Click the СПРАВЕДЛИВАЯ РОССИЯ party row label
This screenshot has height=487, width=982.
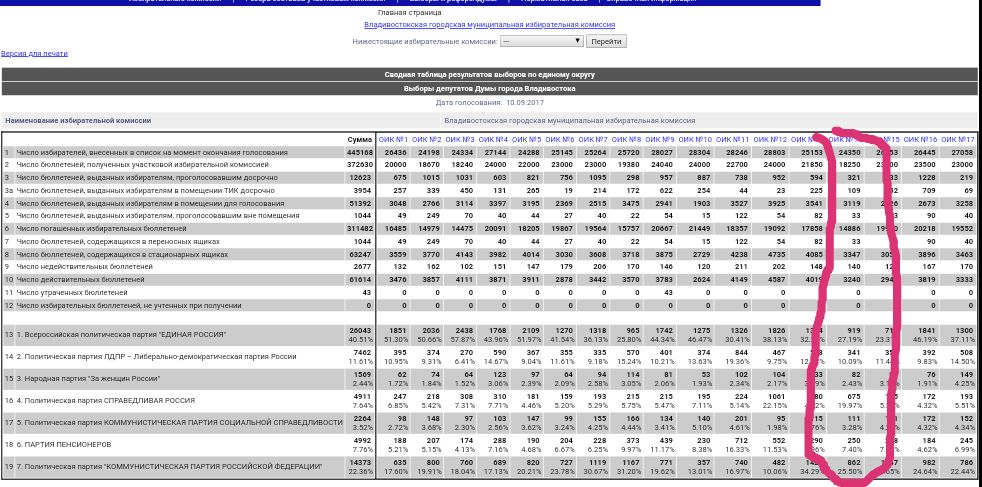point(105,401)
